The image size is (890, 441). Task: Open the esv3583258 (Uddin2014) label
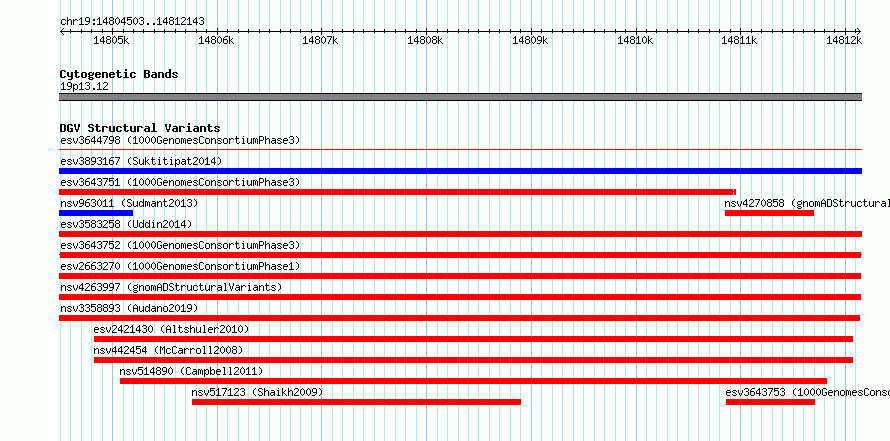pos(126,224)
